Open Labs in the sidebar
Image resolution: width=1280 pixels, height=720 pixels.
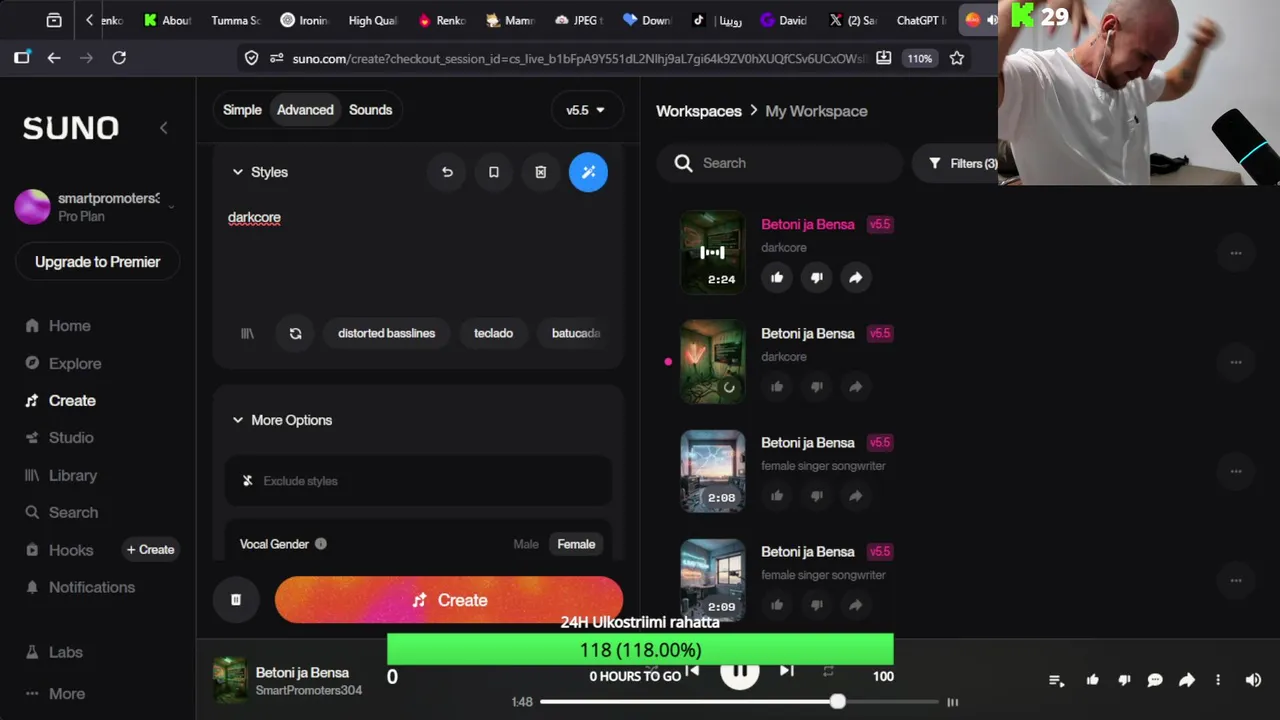tap(54, 652)
